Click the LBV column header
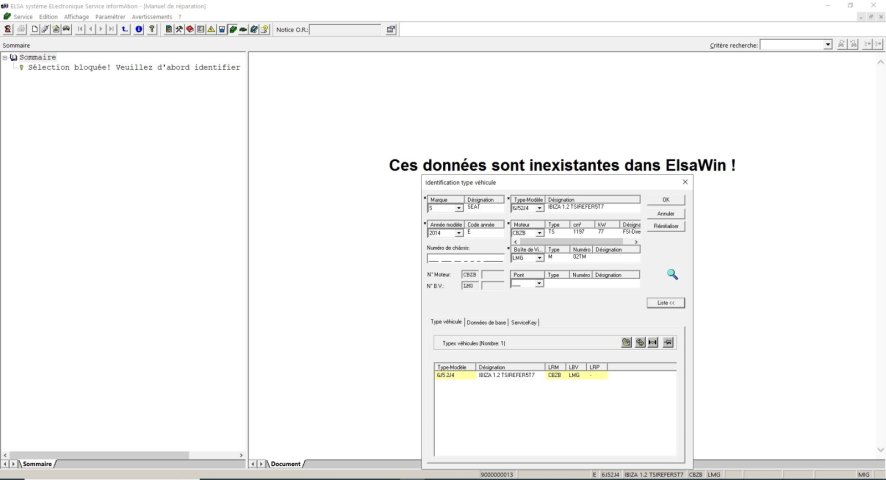Image resolution: width=886 pixels, height=480 pixels. click(x=576, y=367)
